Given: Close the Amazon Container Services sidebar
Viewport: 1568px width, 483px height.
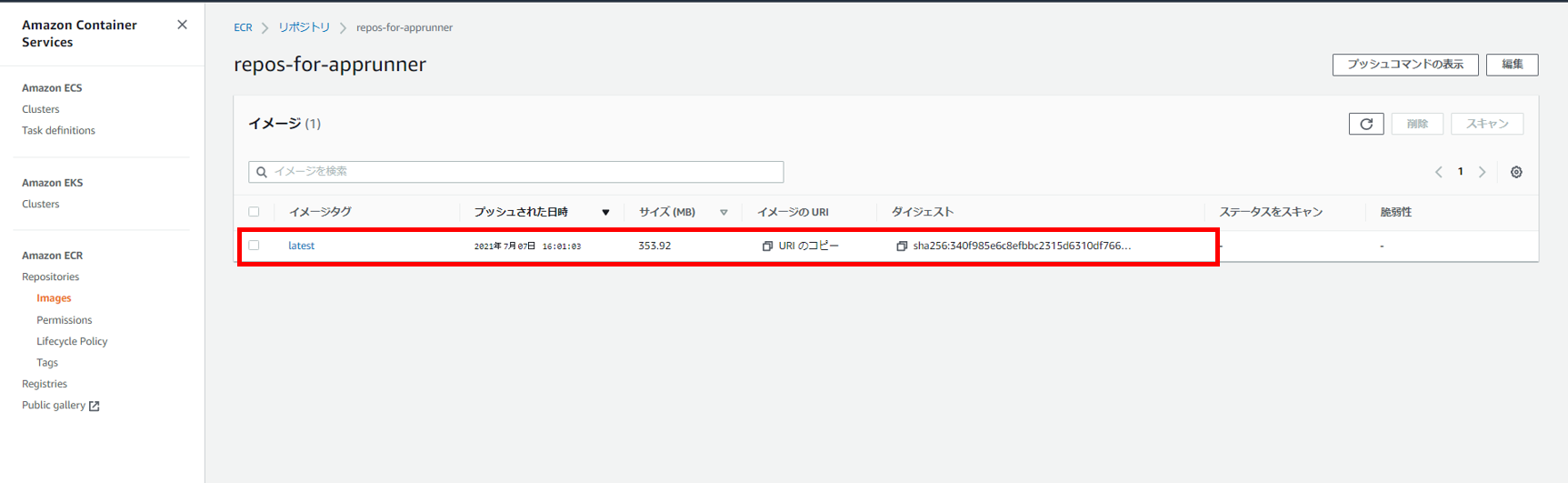Looking at the screenshot, I should click(x=182, y=25).
